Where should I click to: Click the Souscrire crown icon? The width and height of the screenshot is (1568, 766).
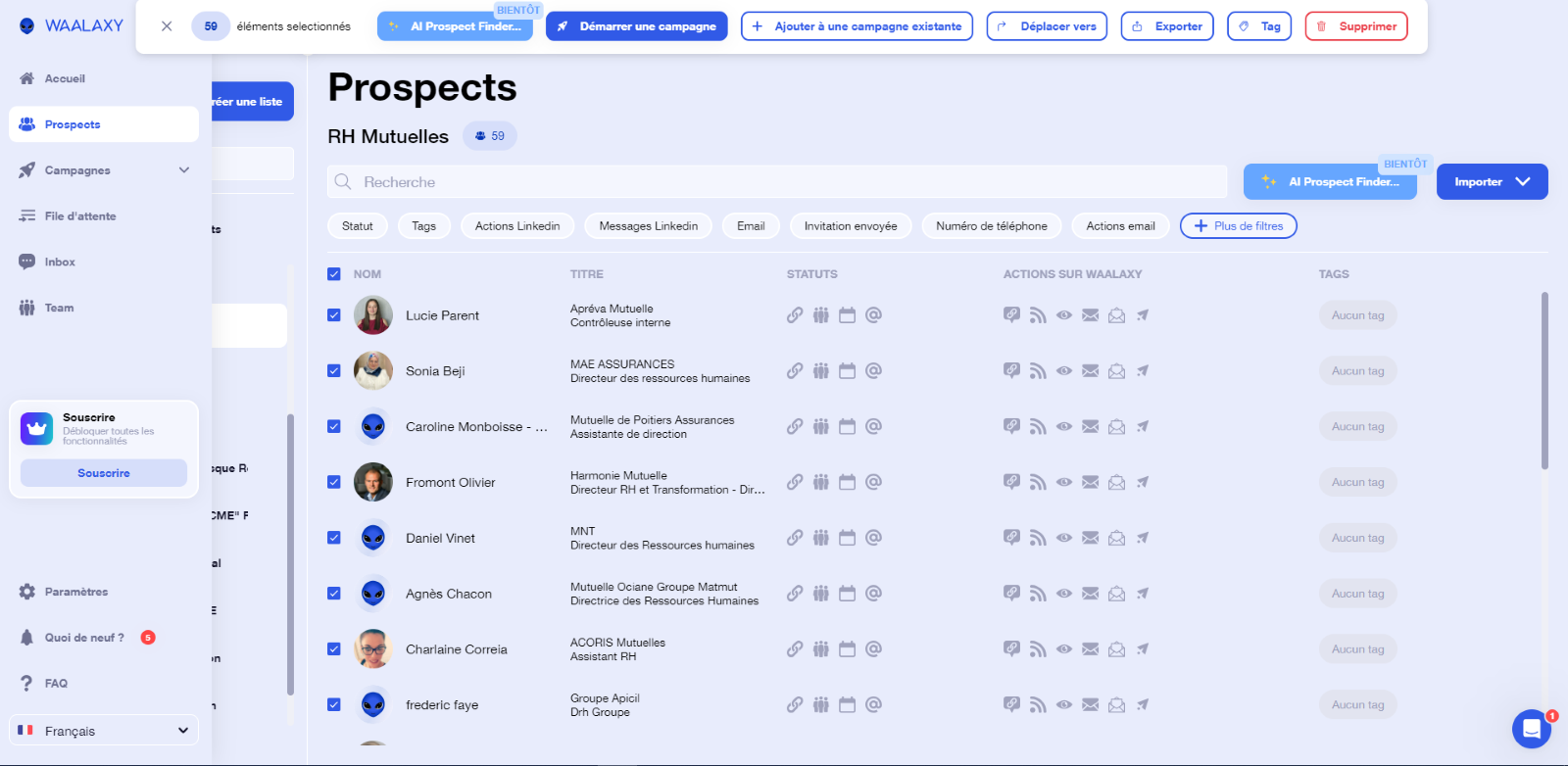click(x=37, y=428)
